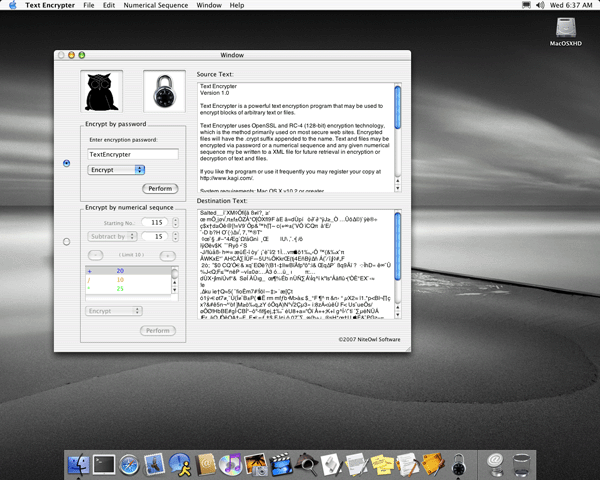Viewport: 600px width, 480px height.
Task: Click the minus button left of Limit 10
Action: point(96,255)
